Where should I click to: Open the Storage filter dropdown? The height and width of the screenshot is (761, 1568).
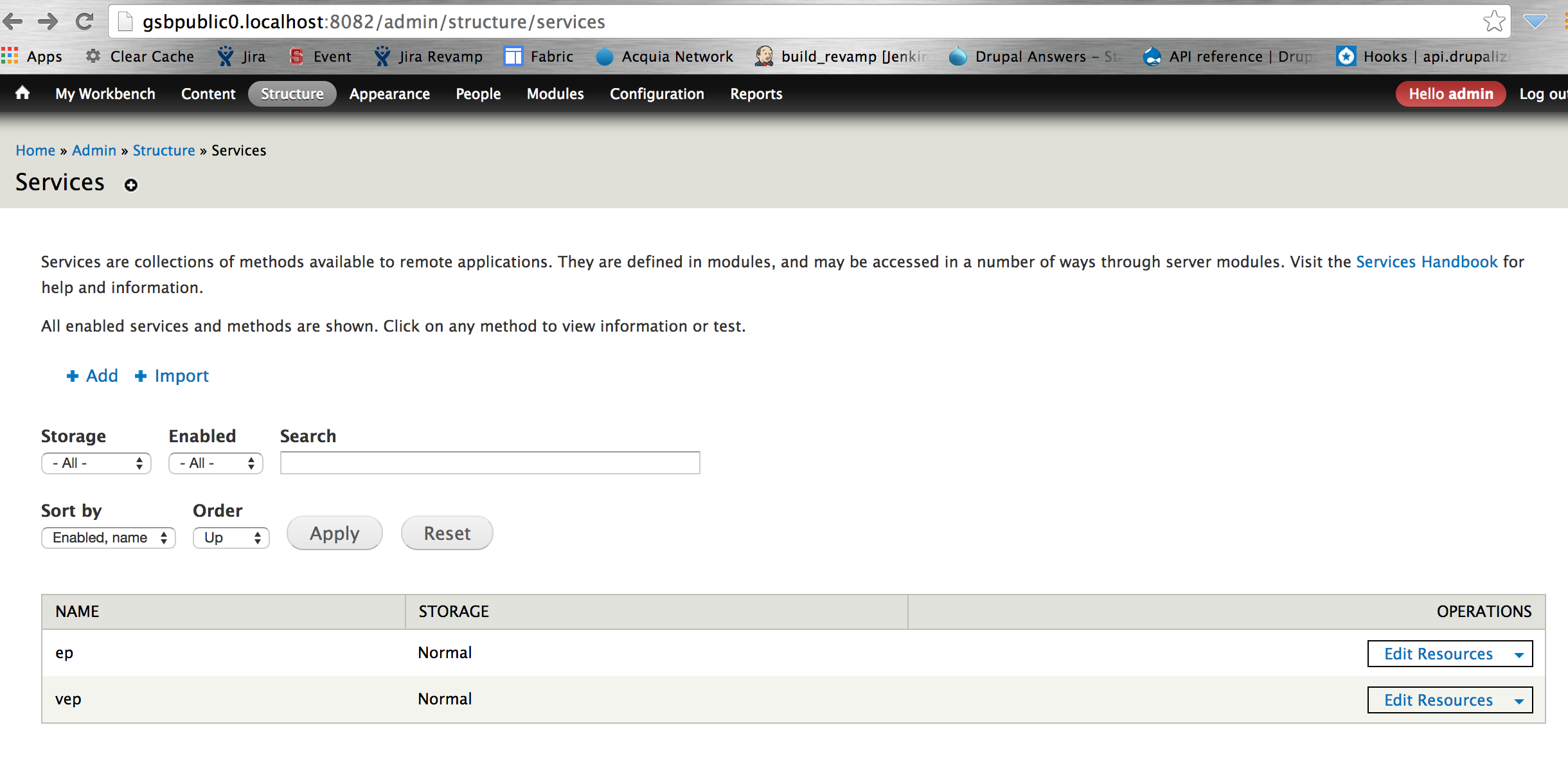pyautogui.click(x=96, y=463)
